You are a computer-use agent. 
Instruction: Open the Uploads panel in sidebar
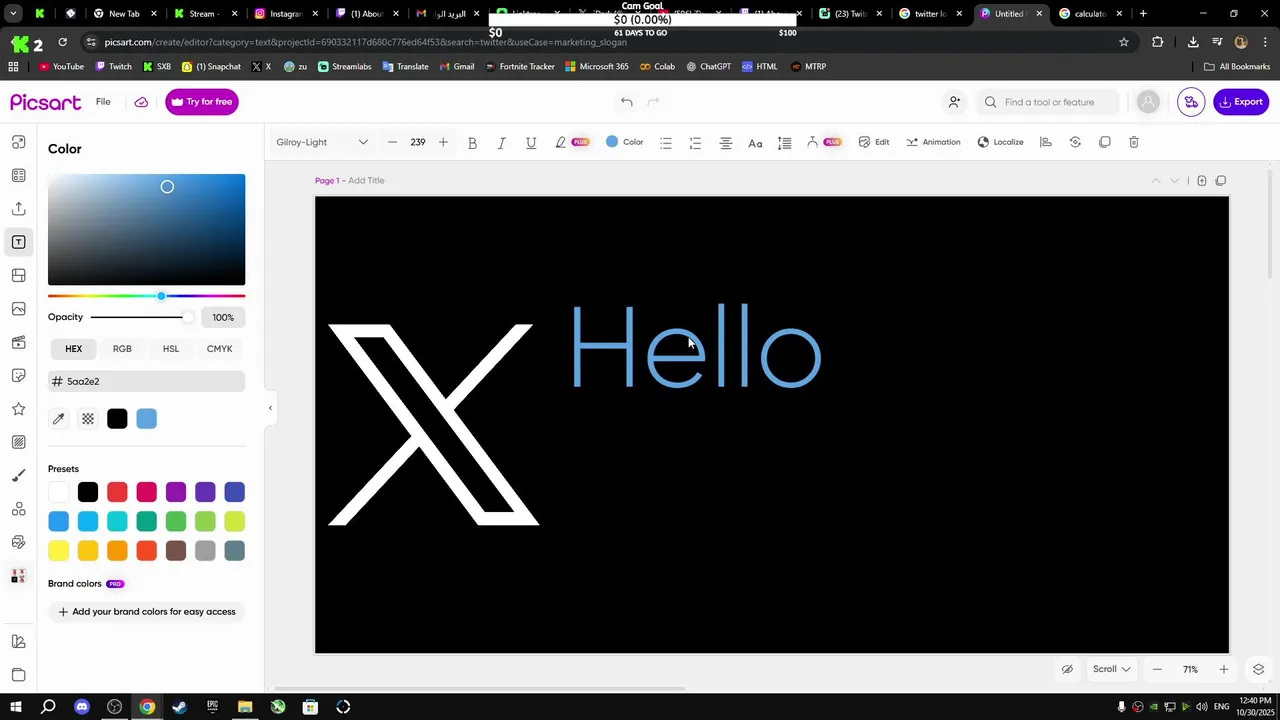click(18, 209)
